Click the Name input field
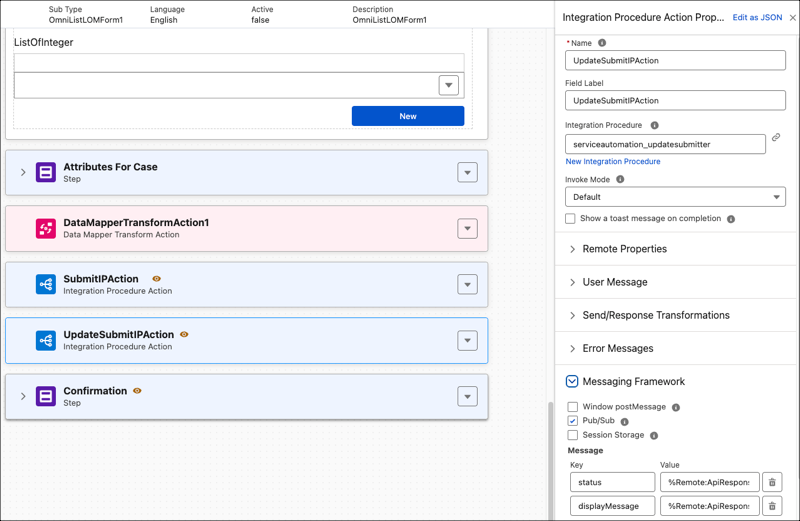800x521 pixels. pos(675,60)
